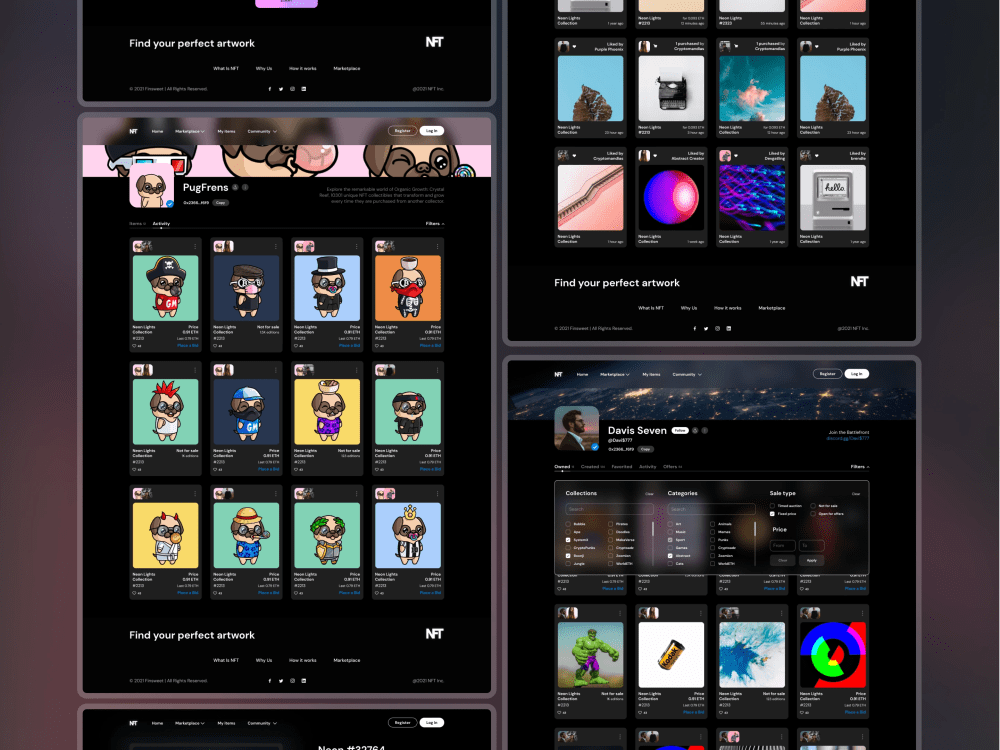1000x750 pixels.
Task: Click verified badge on Davis Seven avatar
Action: pyautogui.click(x=595, y=447)
